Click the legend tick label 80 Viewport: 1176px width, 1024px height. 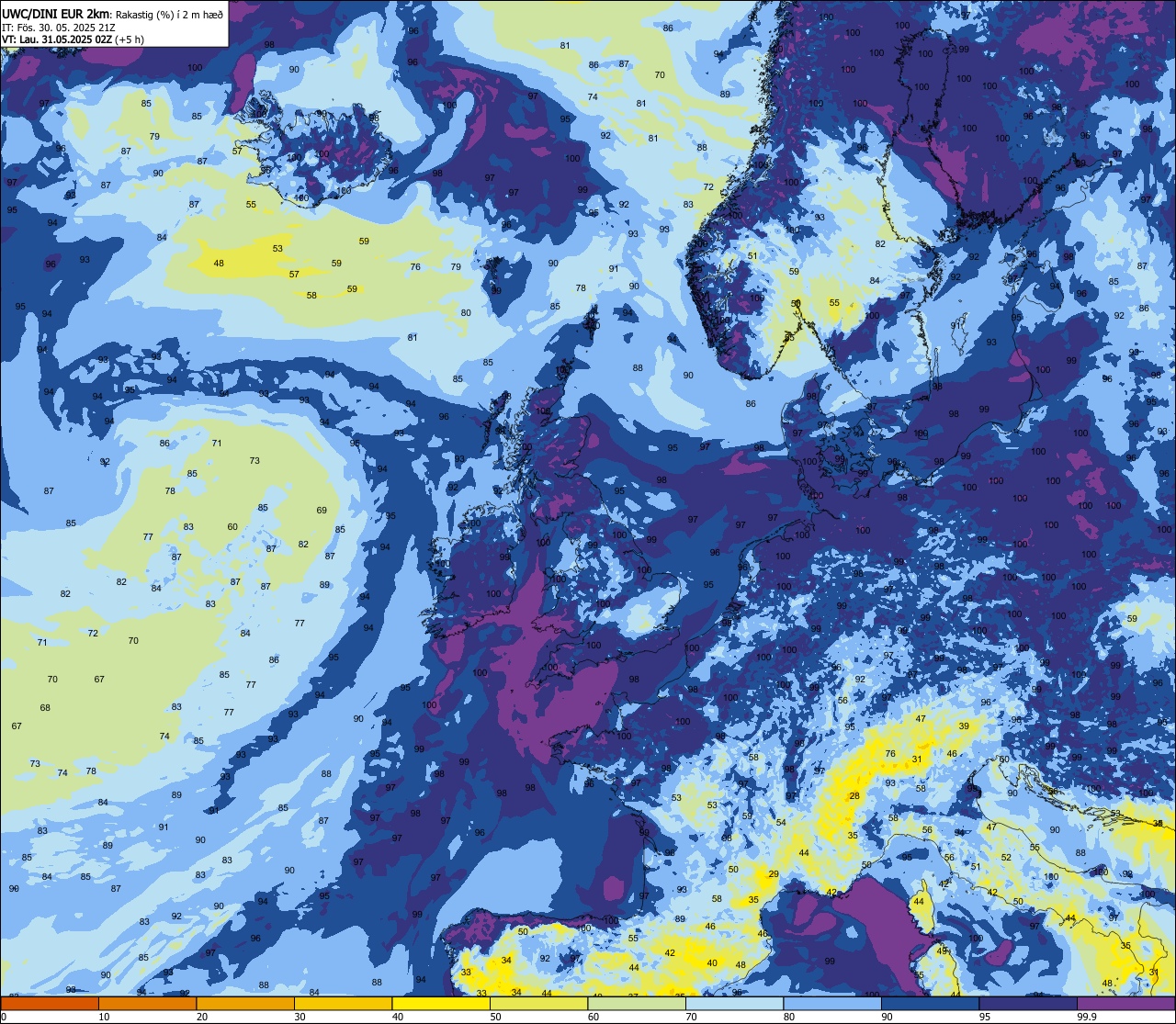(789, 1018)
